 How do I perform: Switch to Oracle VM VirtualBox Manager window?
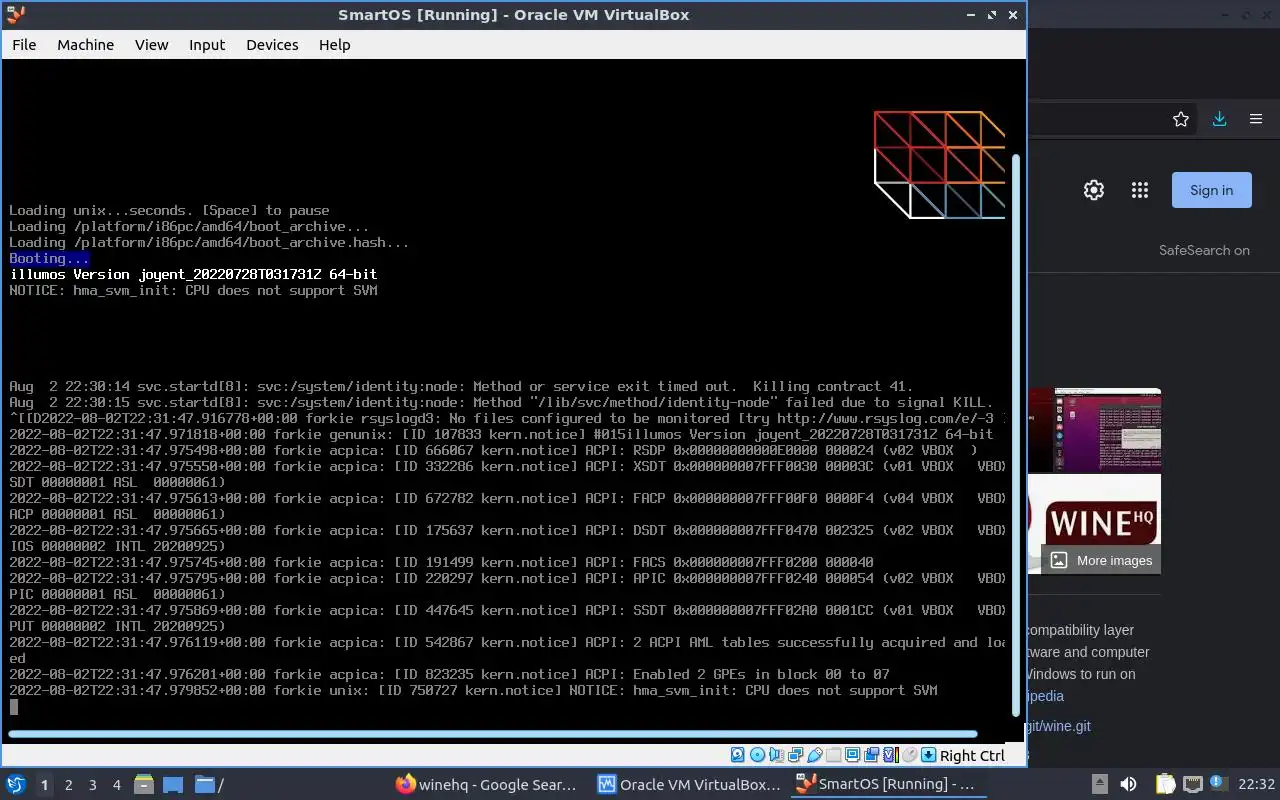pyautogui.click(x=689, y=785)
